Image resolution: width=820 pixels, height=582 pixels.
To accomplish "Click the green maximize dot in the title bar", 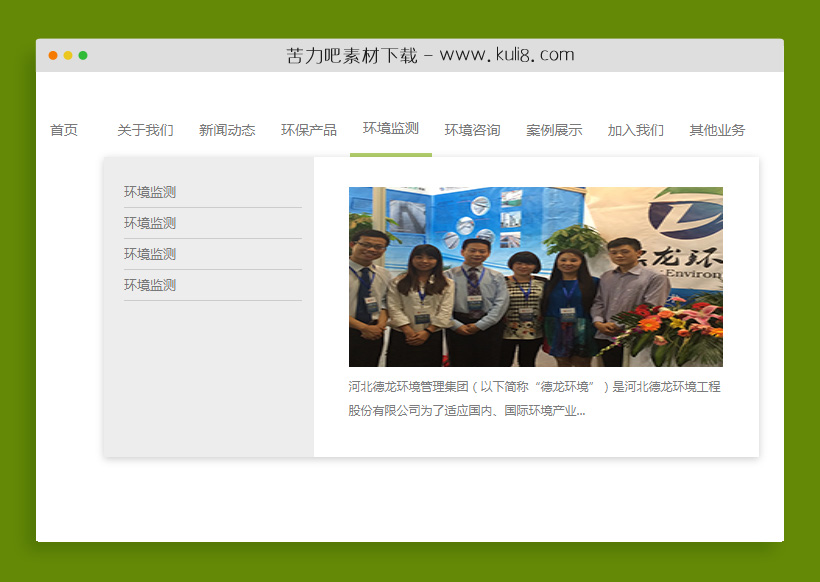I will 83,56.
